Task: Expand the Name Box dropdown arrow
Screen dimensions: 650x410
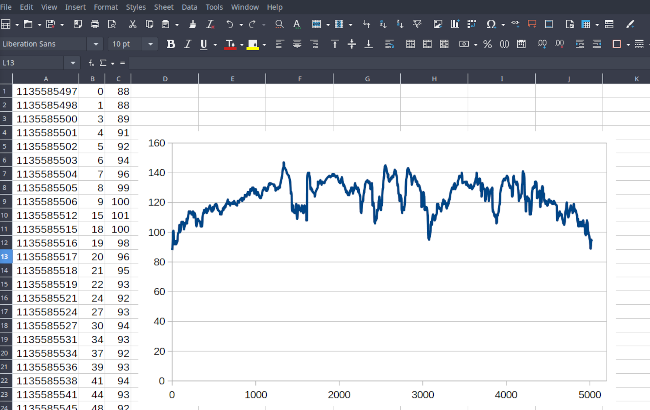Action: (x=71, y=63)
